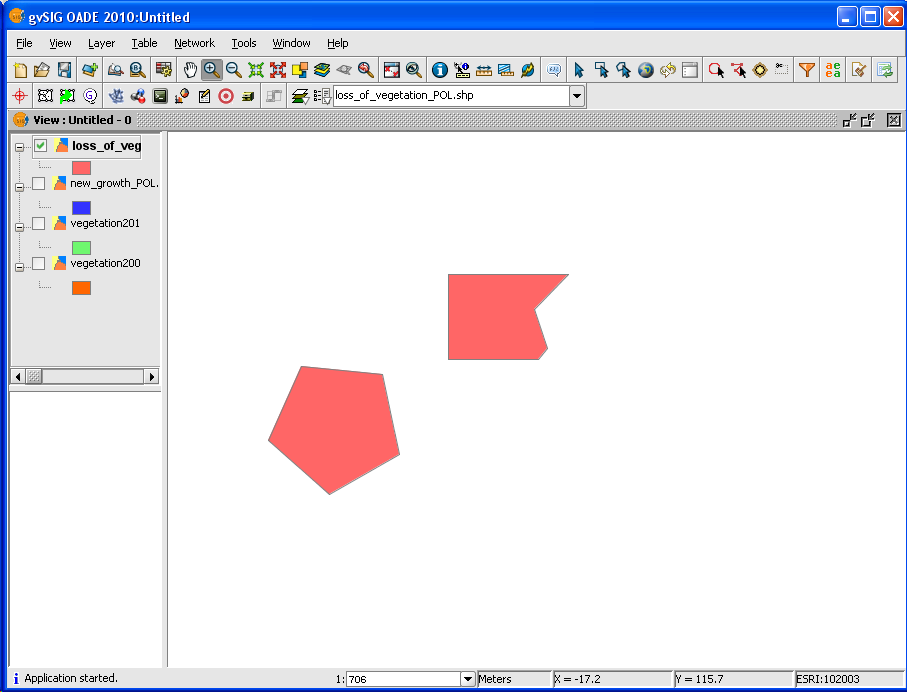The image size is (907, 692).
Task: Activate the Measure Distance tool
Action: pos(483,70)
